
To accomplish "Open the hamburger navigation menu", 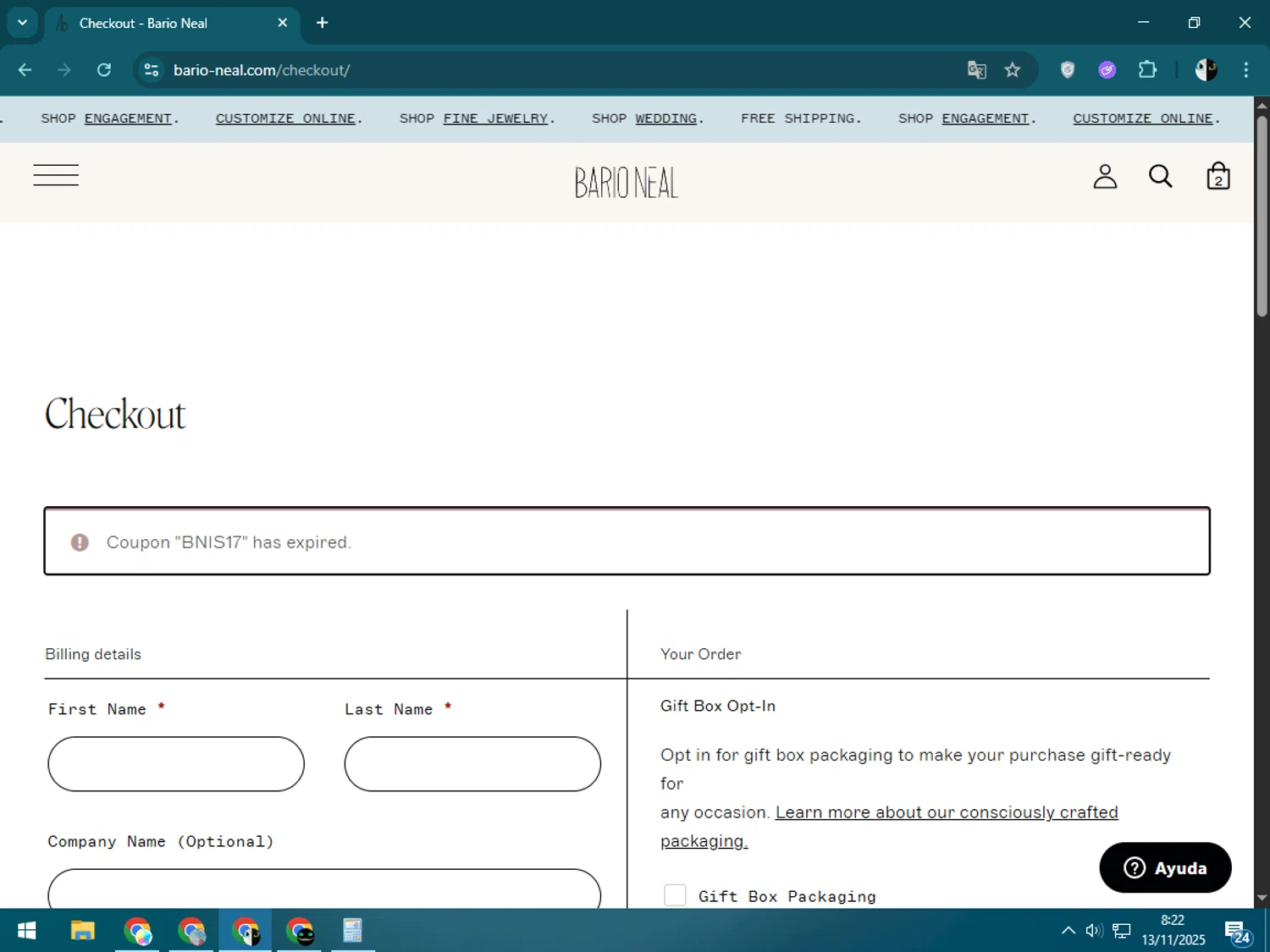I will tap(56, 175).
